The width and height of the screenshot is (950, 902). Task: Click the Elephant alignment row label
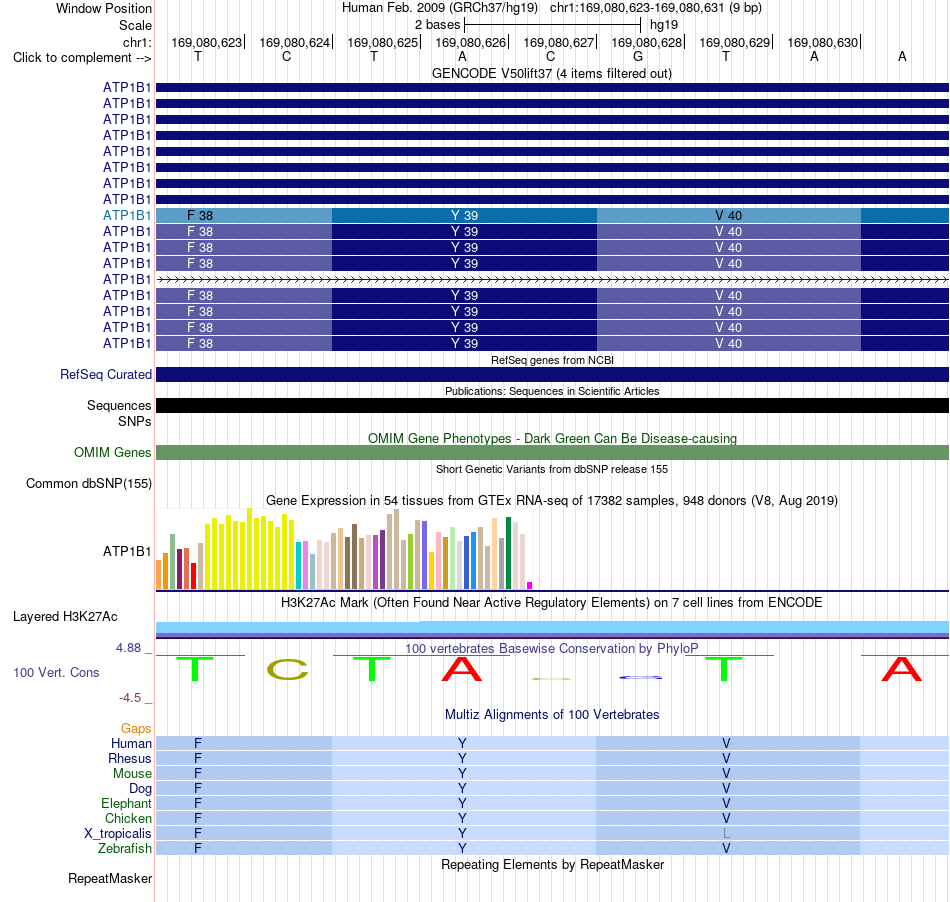(126, 803)
